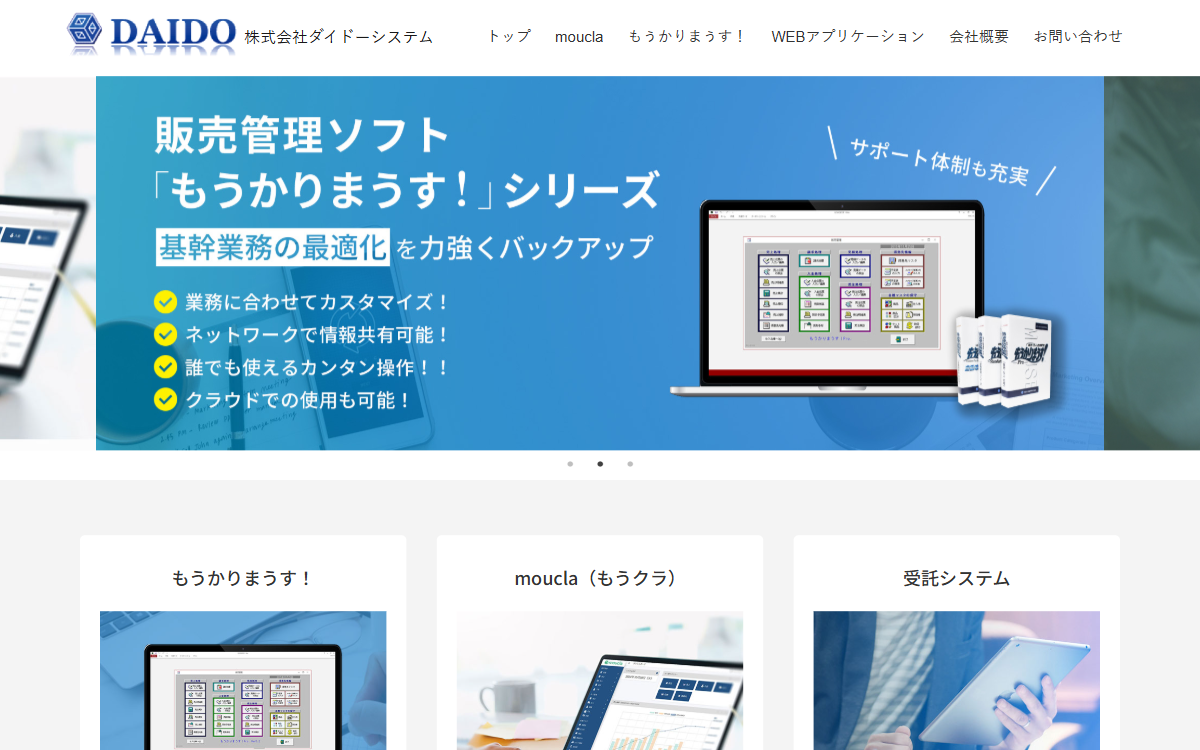Select the active middle carousel dot
This screenshot has width=1200, height=750.
[600, 464]
